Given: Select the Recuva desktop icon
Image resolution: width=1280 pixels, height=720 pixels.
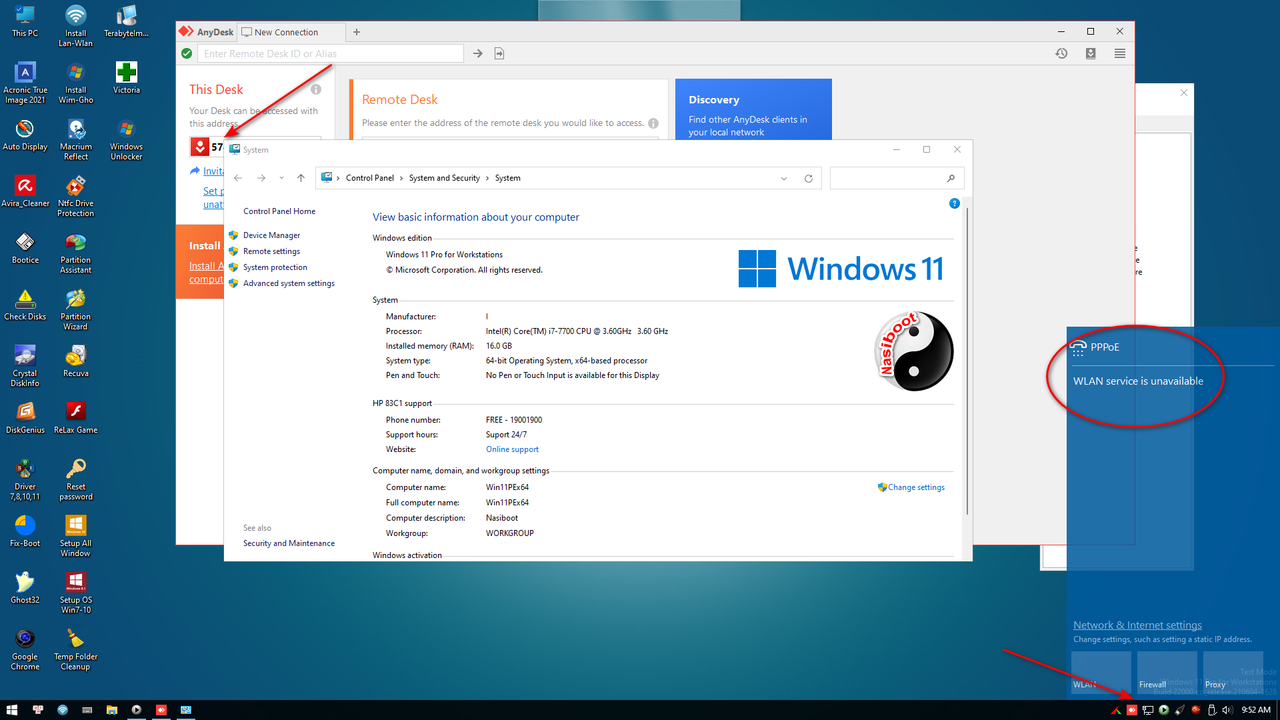Looking at the screenshot, I should (x=76, y=361).
